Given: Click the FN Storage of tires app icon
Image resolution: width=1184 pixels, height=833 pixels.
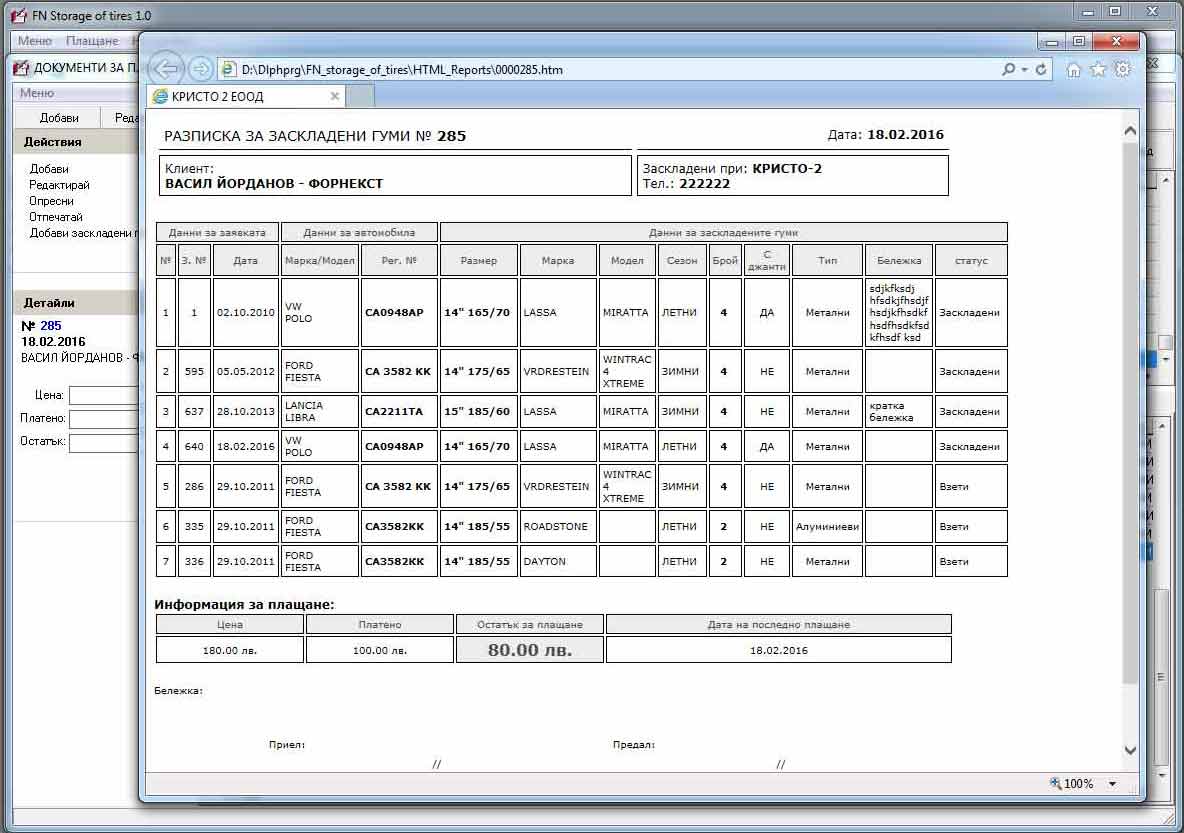Looking at the screenshot, I should pos(19,15).
